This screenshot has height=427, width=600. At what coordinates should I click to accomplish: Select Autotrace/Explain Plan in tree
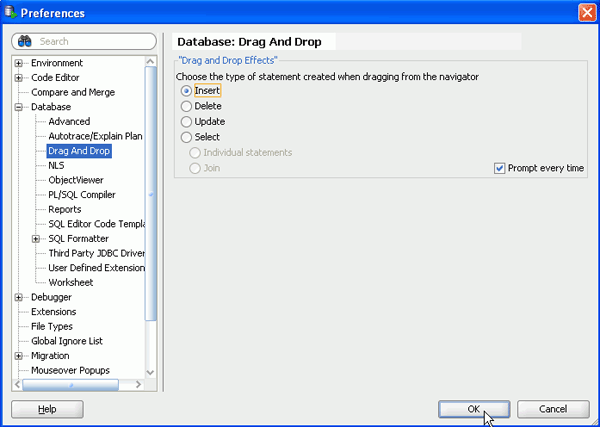point(95,136)
